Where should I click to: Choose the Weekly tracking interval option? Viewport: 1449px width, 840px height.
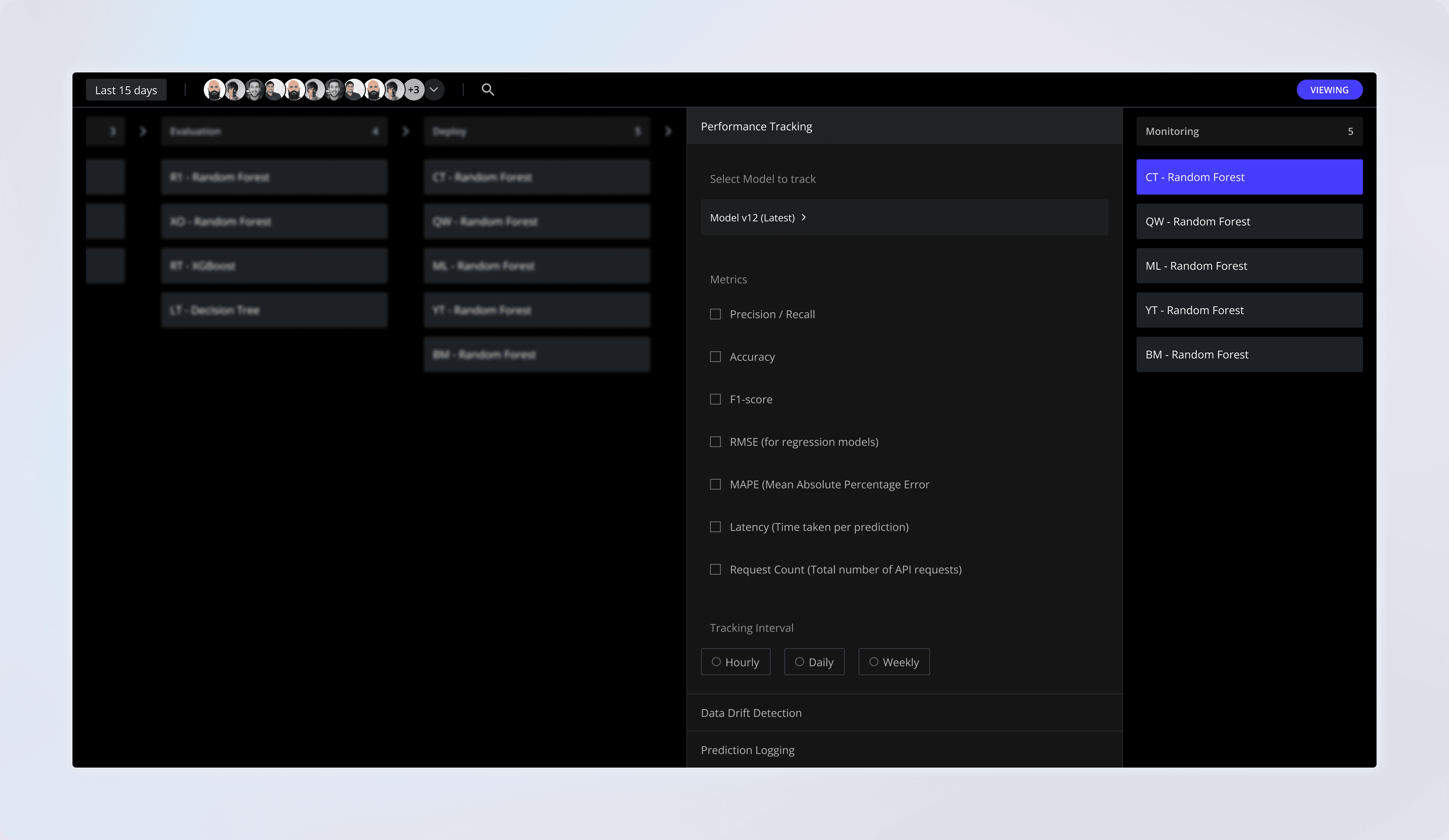(x=894, y=662)
